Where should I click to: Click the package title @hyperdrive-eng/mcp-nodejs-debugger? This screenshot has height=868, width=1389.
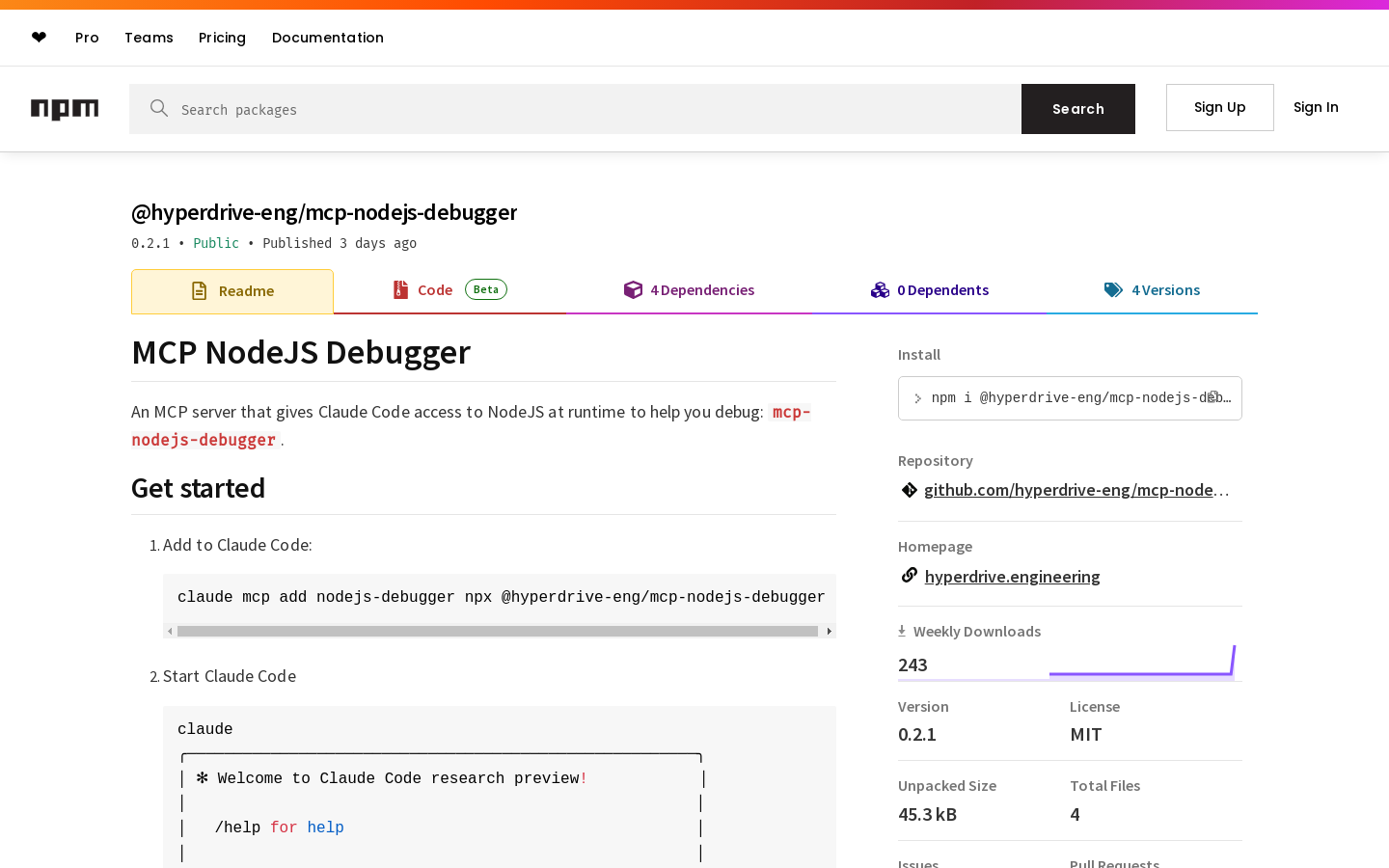324,212
